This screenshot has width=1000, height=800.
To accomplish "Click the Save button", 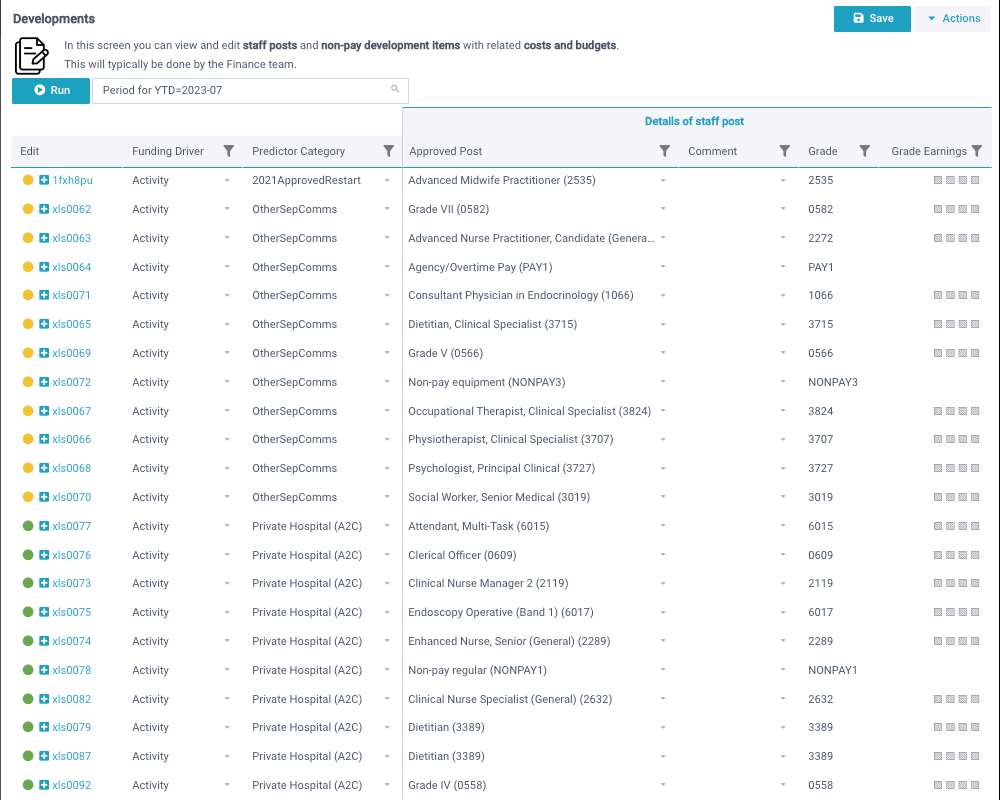I will [x=871, y=18].
